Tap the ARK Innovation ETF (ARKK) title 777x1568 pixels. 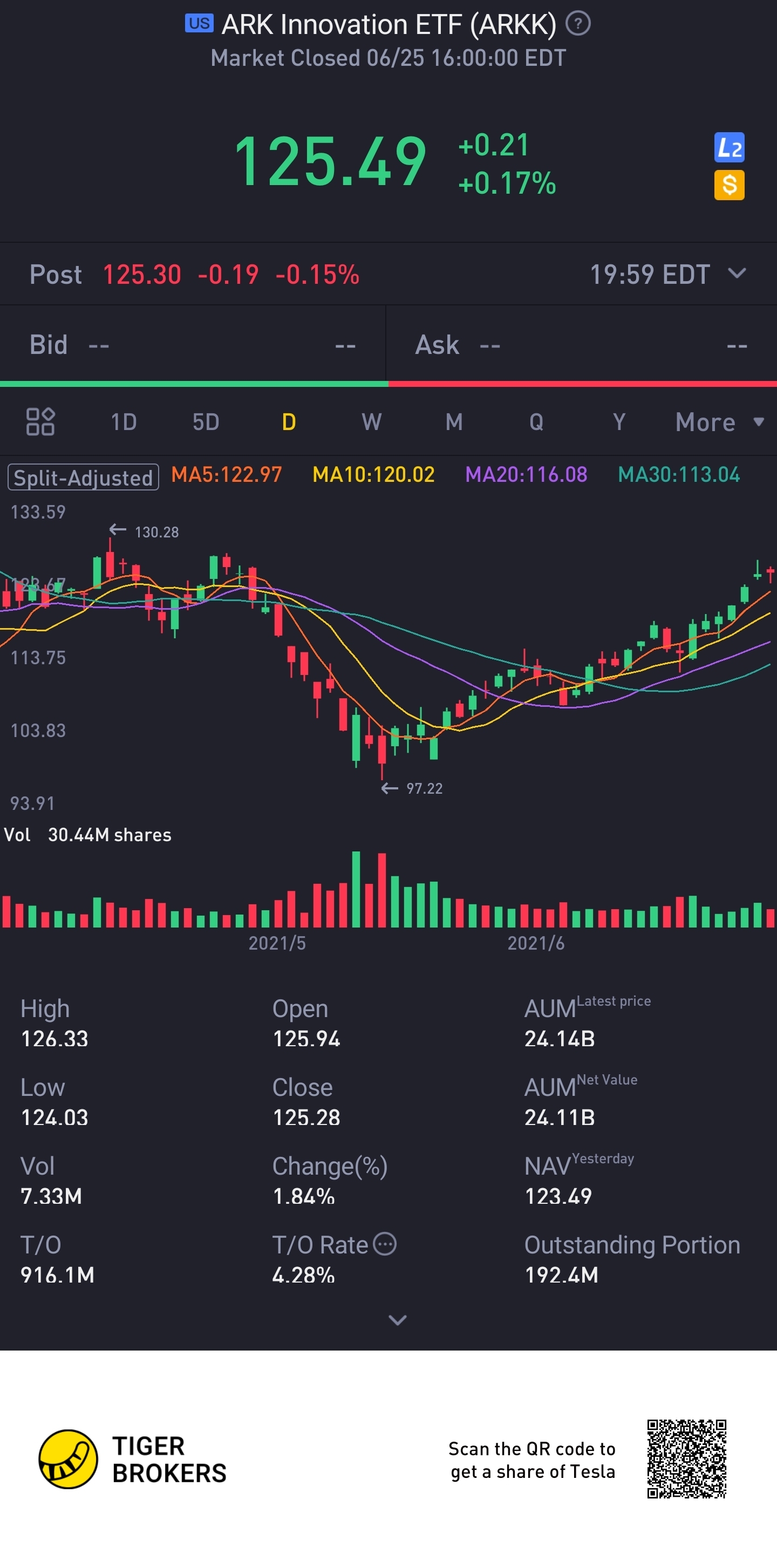[388, 24]
